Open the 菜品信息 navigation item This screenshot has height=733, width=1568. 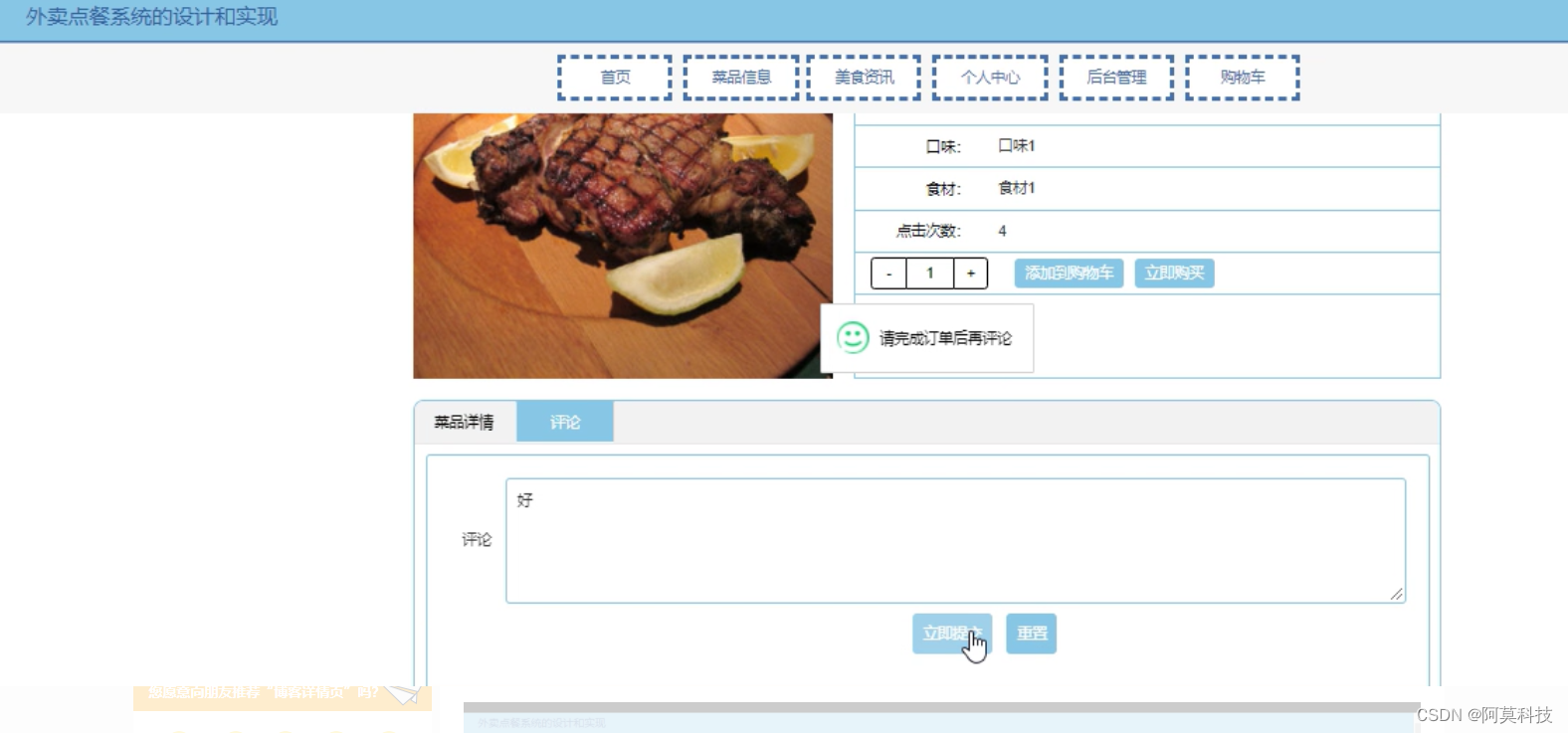pyautogui.click(x=741, y=78)
